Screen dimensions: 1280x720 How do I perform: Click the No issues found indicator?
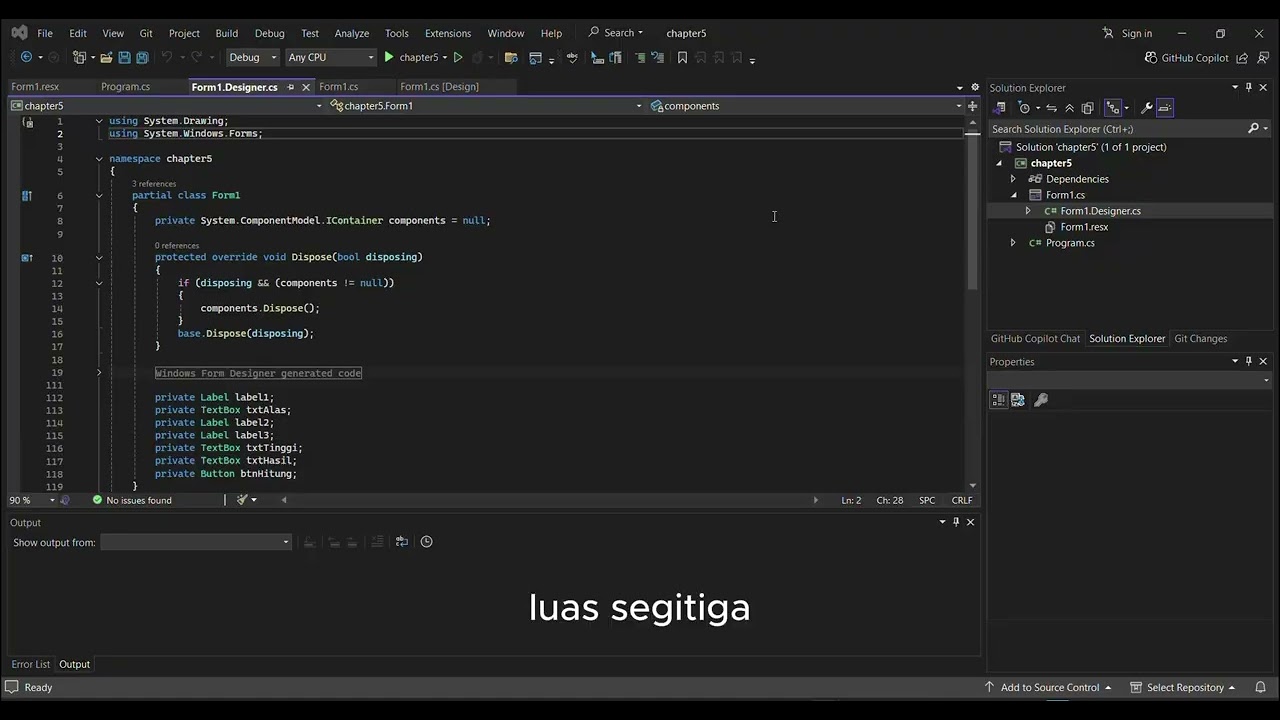pos(131,500)
